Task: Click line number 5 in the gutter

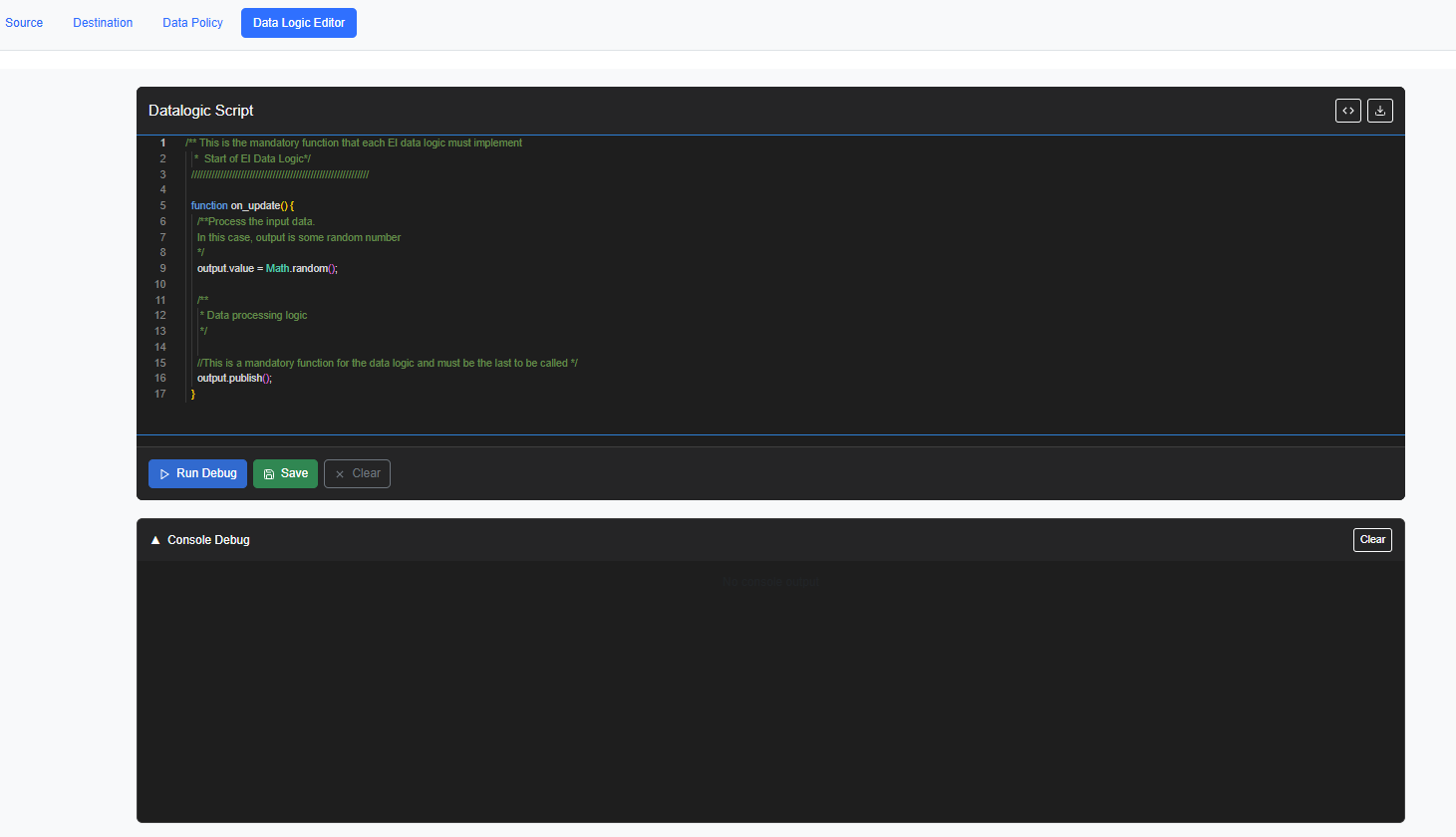Action: point(163,206)
